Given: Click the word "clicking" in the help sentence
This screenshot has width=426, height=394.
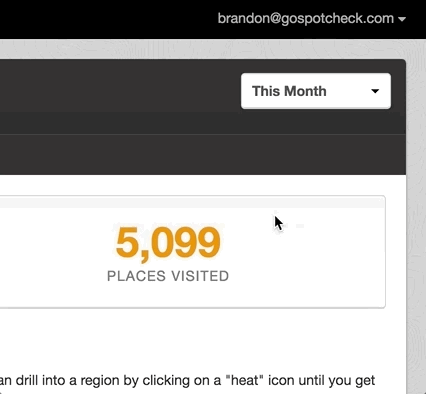Looking at the screenshot, I should pos(166,381).
